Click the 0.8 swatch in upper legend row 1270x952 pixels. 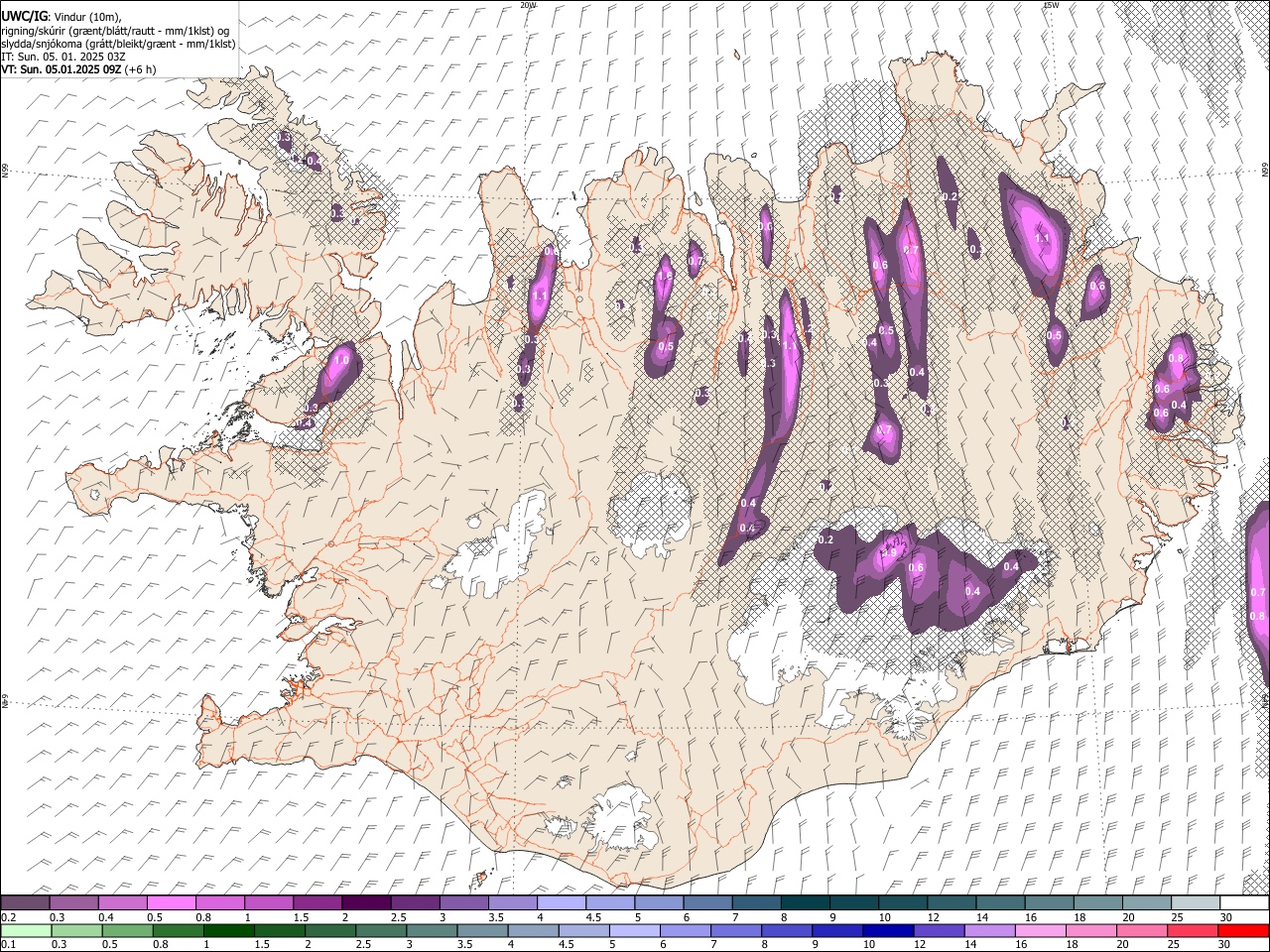219,902
